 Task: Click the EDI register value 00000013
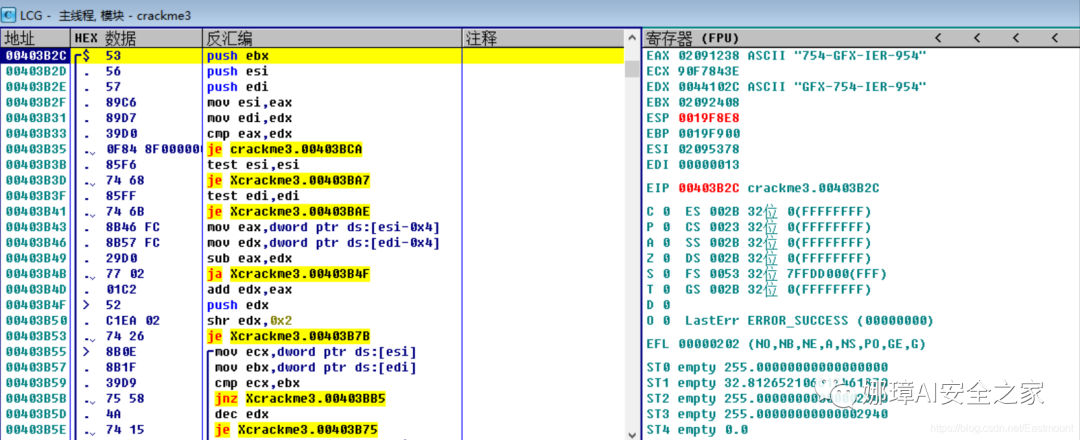coord(709,165)
